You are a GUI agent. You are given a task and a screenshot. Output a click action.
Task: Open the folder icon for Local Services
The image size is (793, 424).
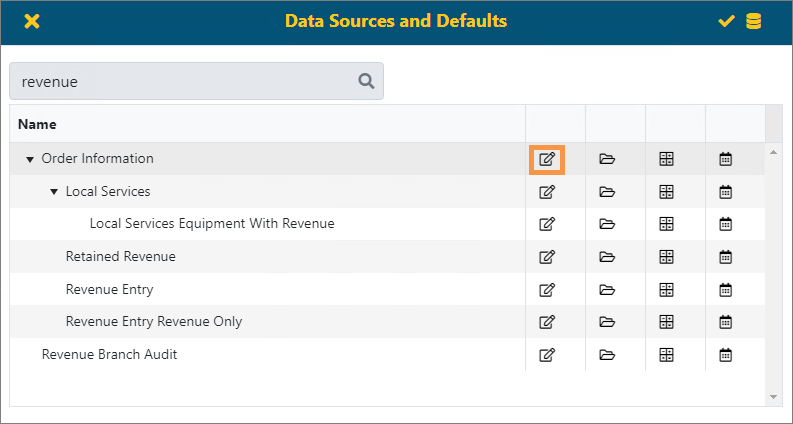[x=606, y=192]
